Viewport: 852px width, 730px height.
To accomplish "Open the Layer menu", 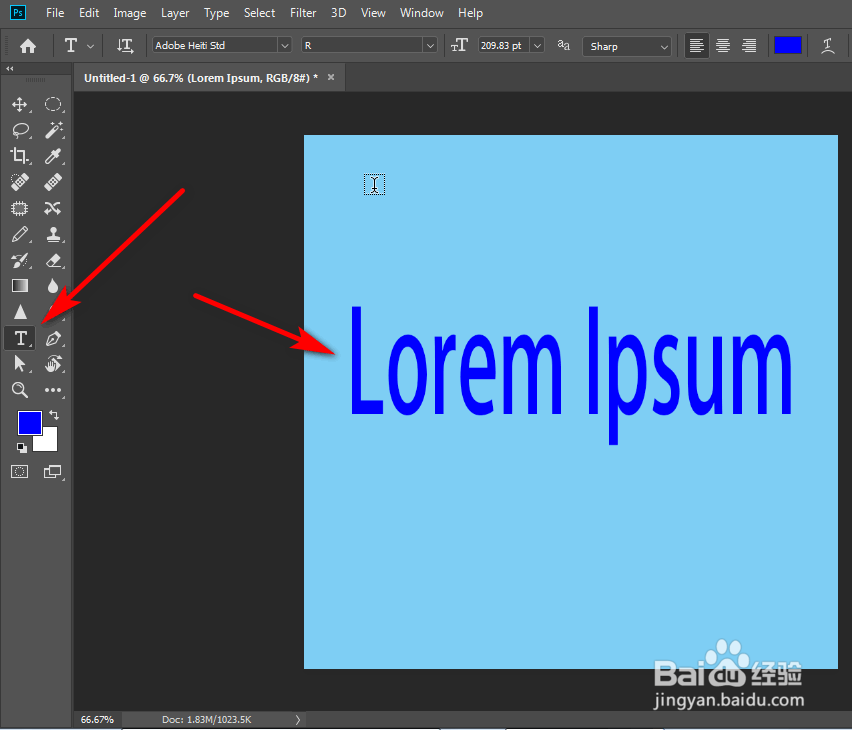I will [174, 13].
